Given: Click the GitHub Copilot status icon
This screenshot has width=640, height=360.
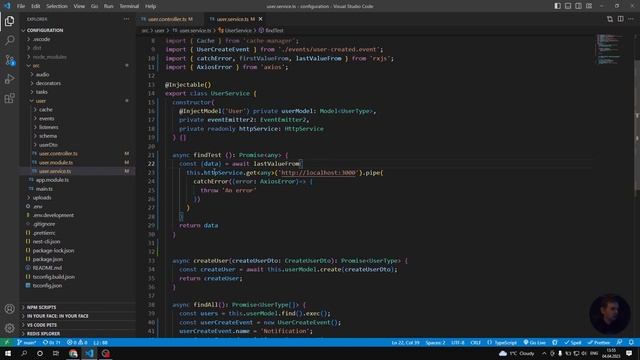Looking at the screenshot, I should [x=555, y=342].
